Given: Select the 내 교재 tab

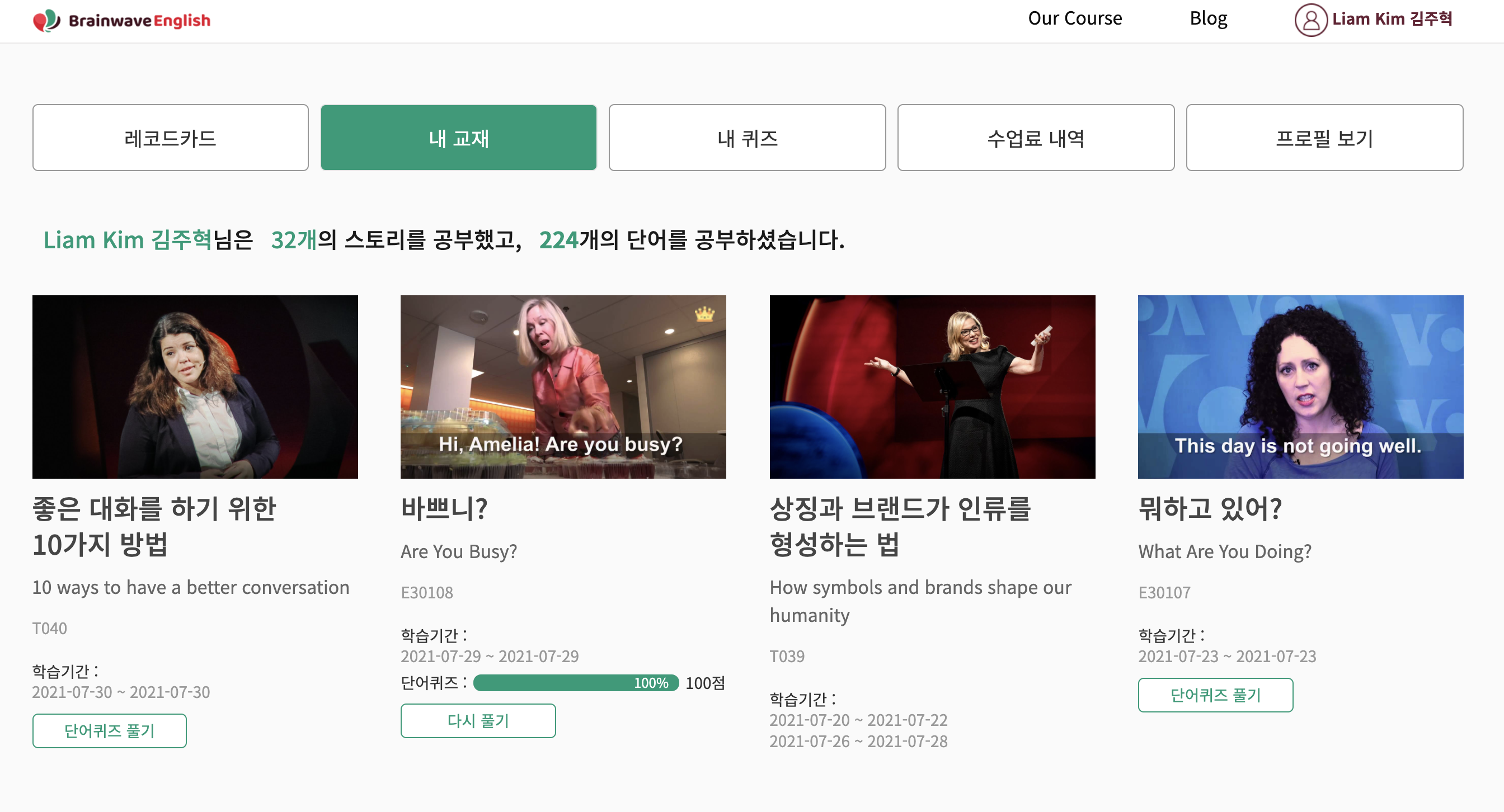Looking at the screenshot, I should (458, 138).
